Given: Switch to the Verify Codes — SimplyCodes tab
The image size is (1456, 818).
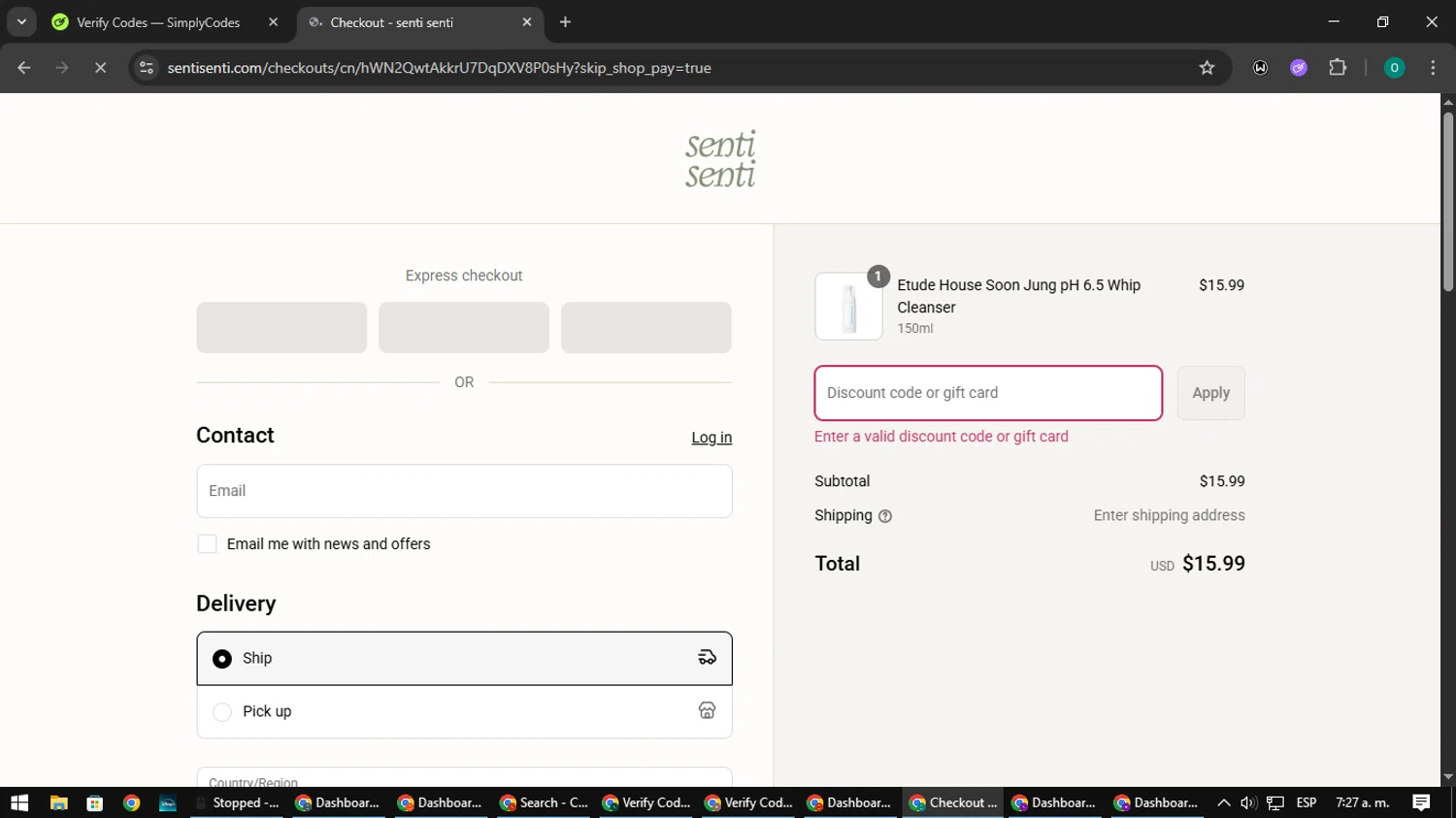Looking at the screenshot, I should pyautogui.click(x=158, y=22).
